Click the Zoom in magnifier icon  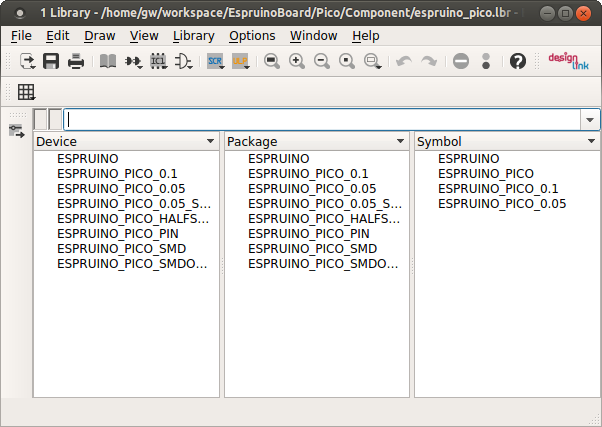(297, 61)
